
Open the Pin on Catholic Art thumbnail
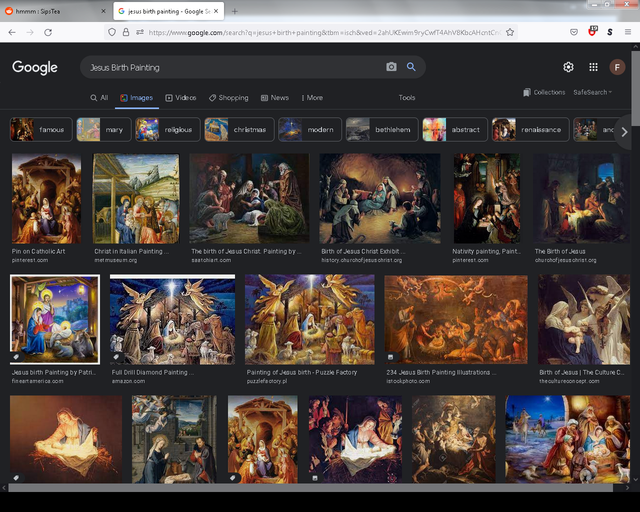46,198
